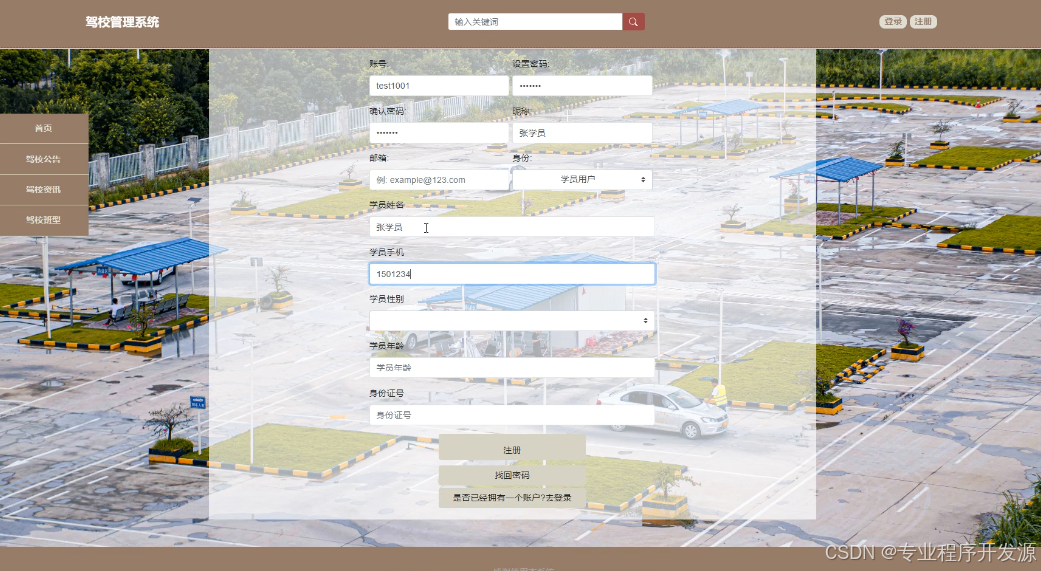
Task: Open the 身份 dropdown showing 学员用户
Action: (582, 180)
